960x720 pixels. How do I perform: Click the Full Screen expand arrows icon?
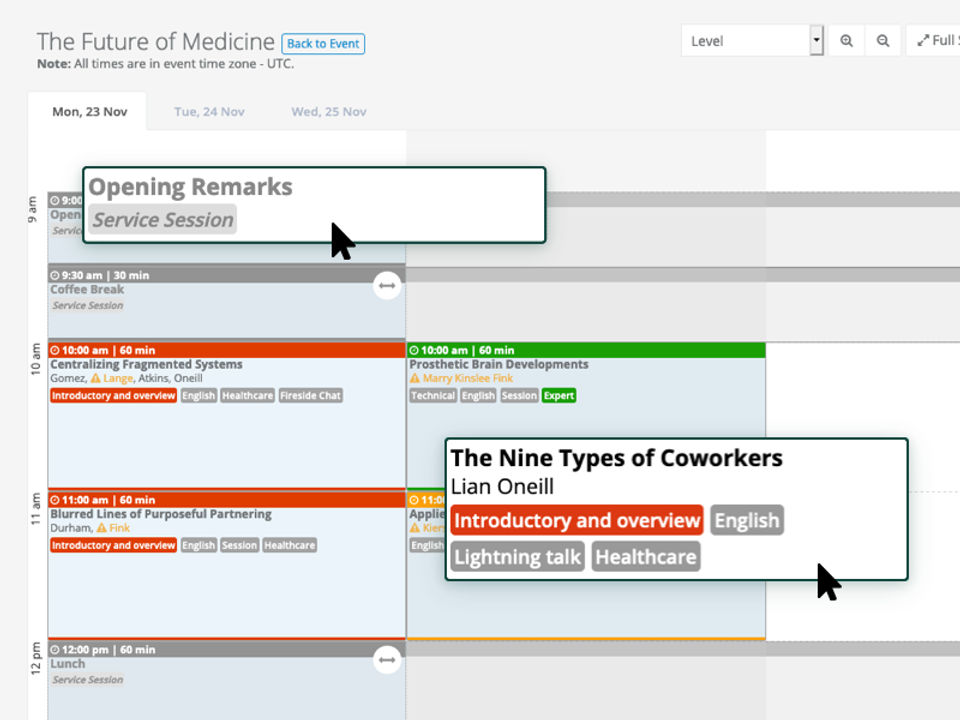[924, 41]
